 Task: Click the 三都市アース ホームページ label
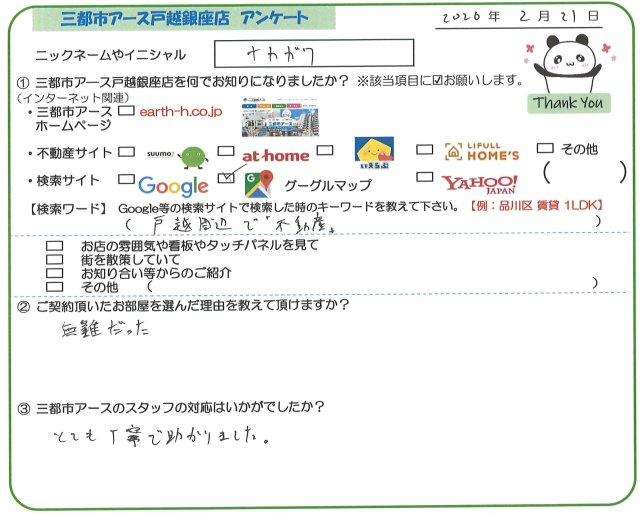click(x=73, y=119)
